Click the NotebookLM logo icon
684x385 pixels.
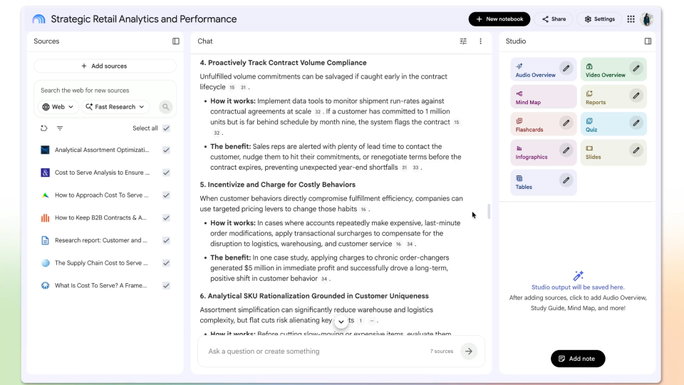click(x=39, y=19)
